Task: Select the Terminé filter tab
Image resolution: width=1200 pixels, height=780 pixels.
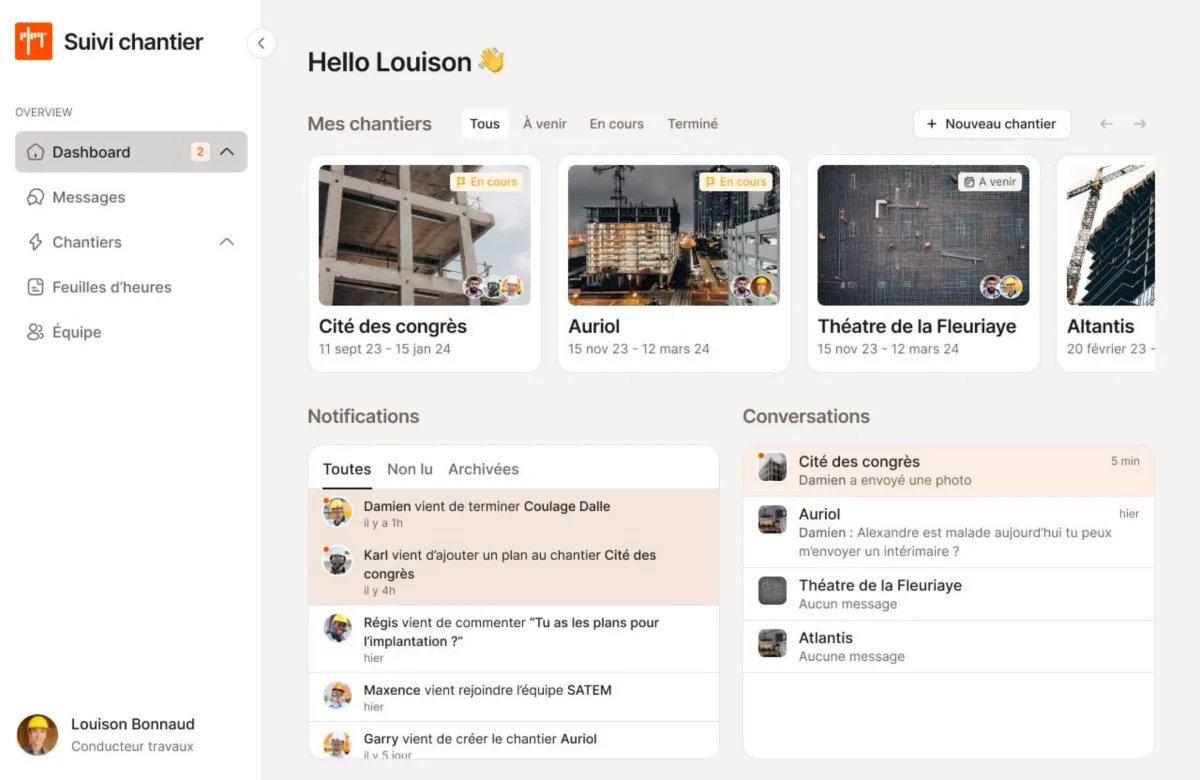Action: (x=693, y=124)
